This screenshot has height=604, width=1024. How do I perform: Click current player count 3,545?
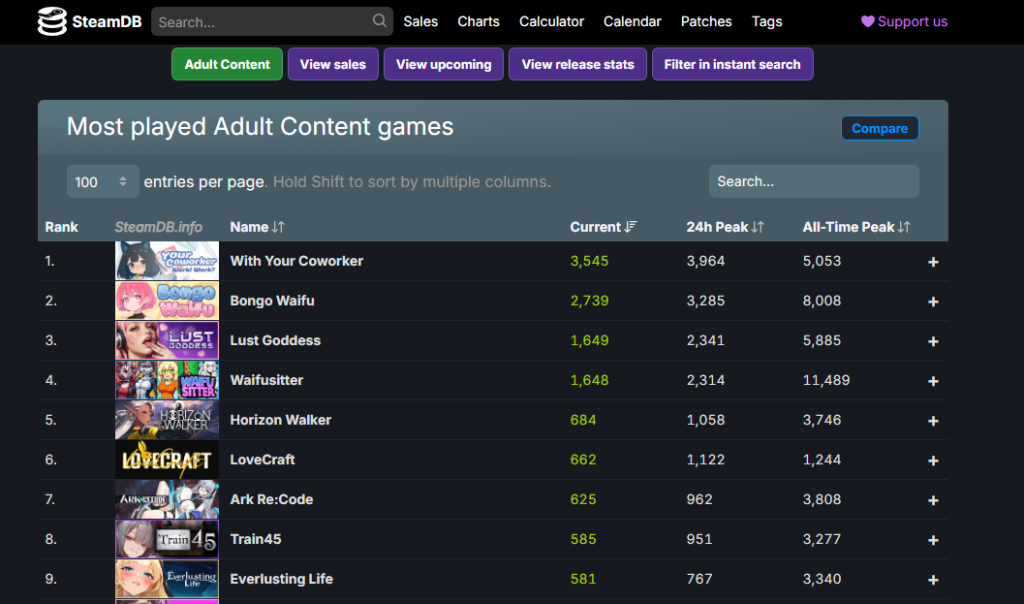[589, 261]
